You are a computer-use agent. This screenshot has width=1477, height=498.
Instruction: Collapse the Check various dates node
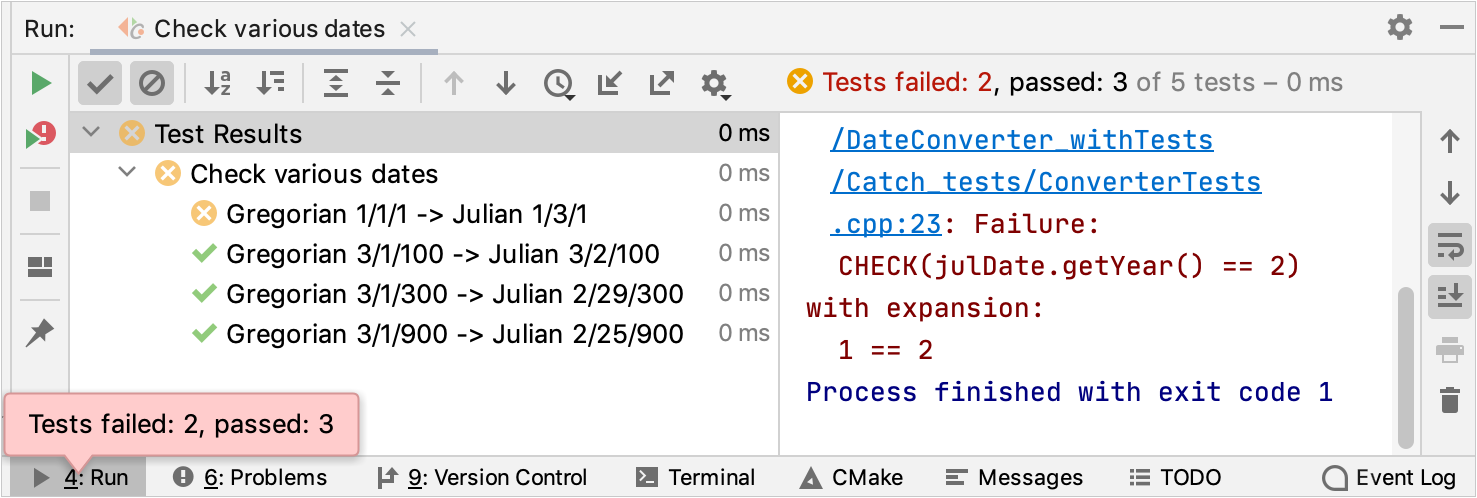pyautogui.click(x=127, y=173)
